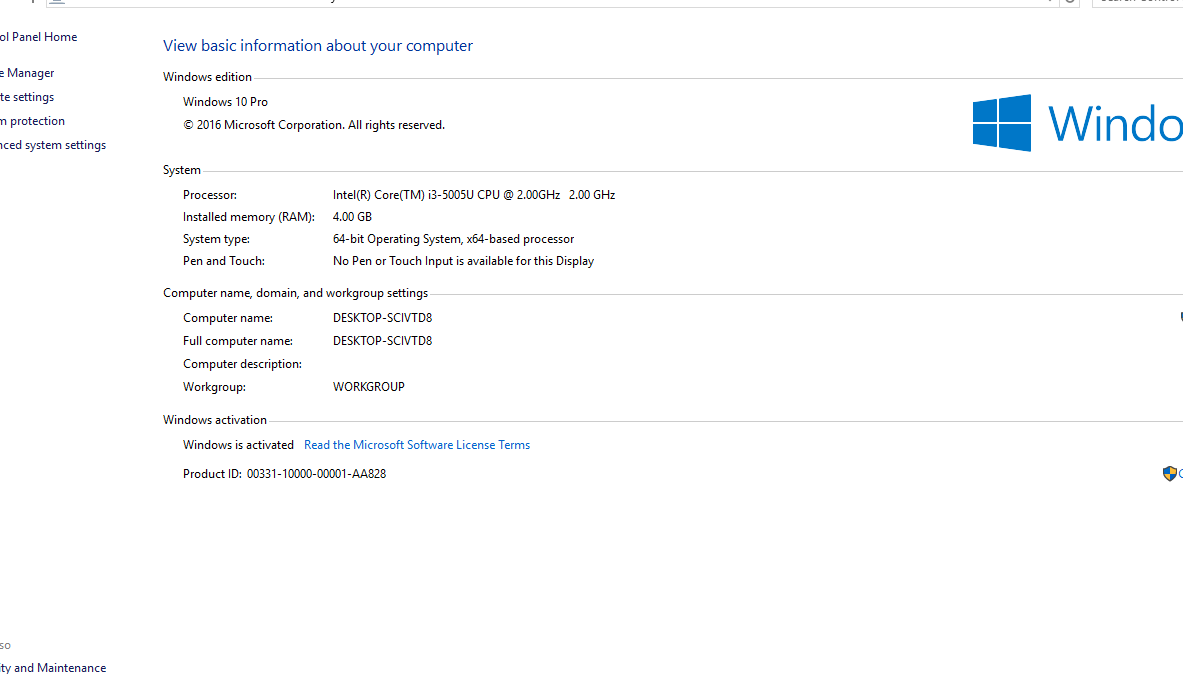The height and width of the screenshot is (674, 1183).
Task: Click the WORKGROUP value
Action: [x=368, y=387]
